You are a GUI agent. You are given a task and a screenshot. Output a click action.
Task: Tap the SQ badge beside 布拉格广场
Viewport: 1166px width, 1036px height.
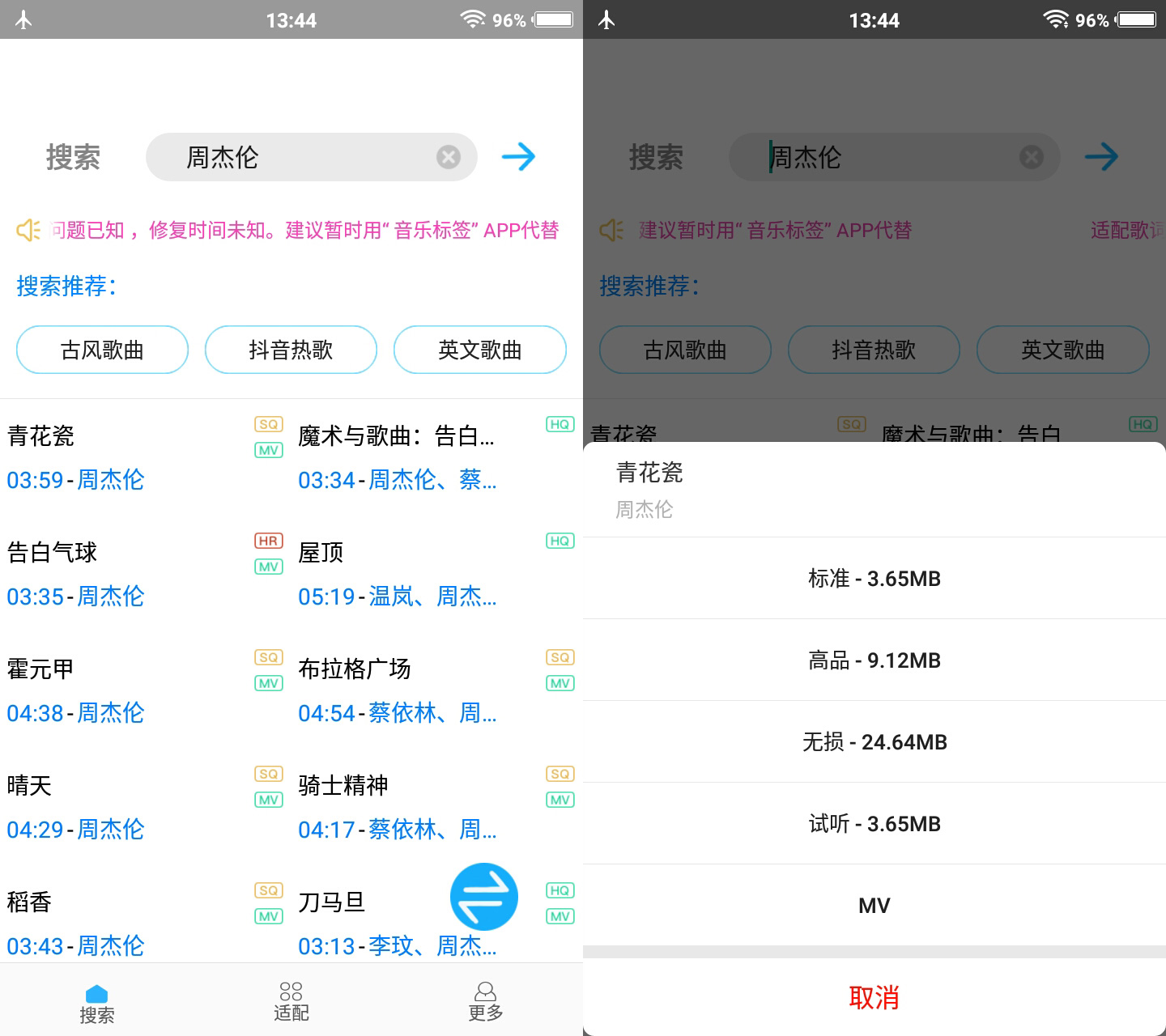point(560,657)
